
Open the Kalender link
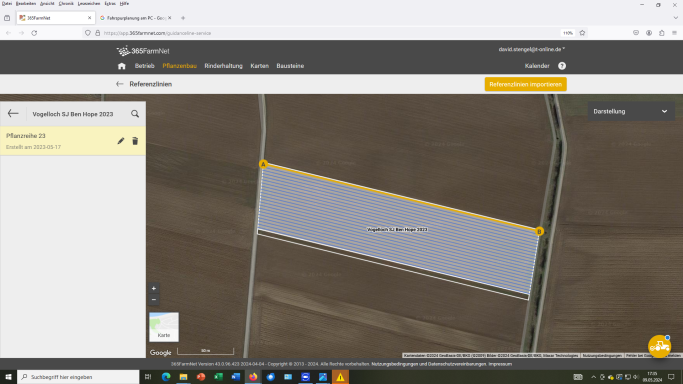point(537,66)
